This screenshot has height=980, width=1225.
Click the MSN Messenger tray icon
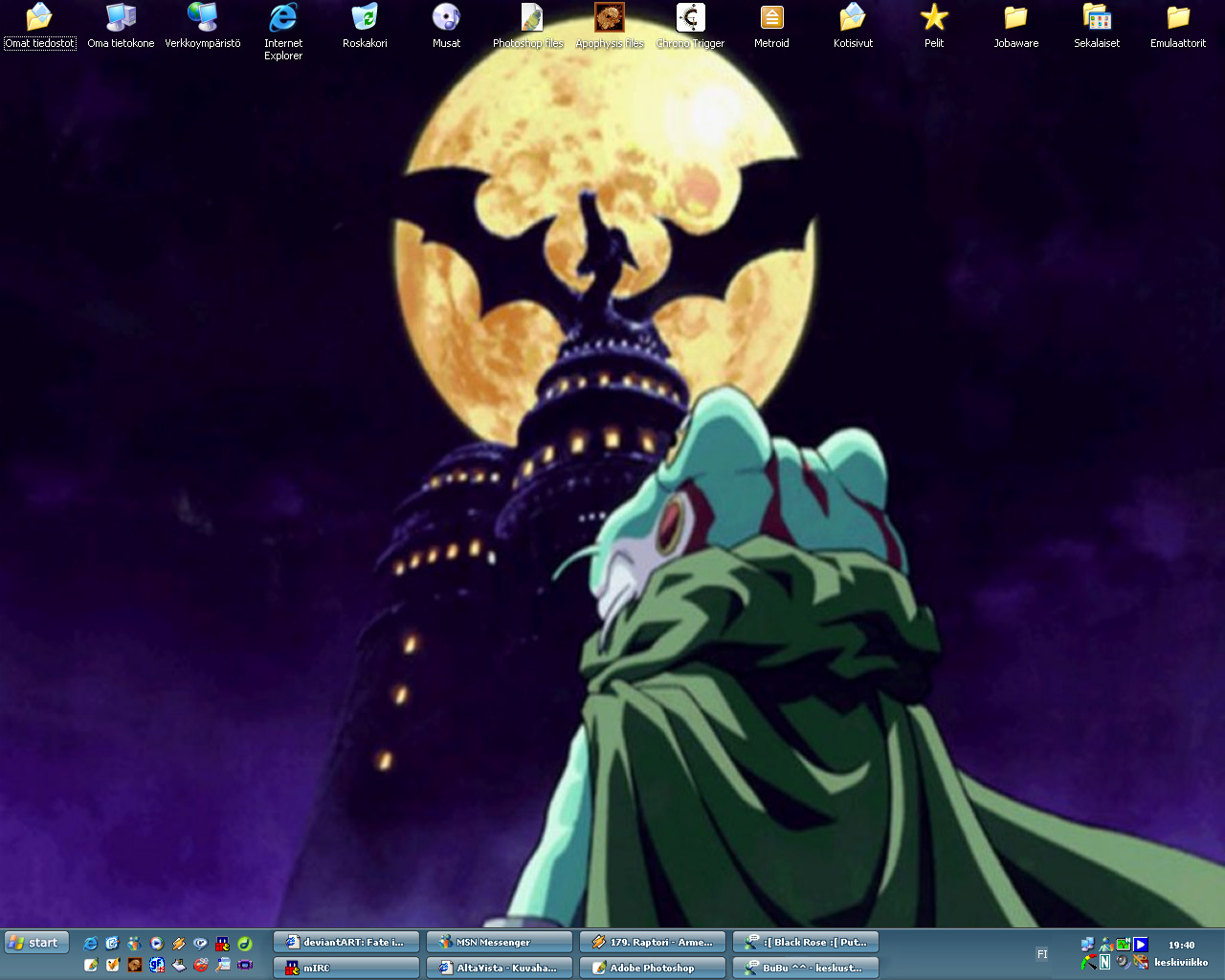(1106, 945)
